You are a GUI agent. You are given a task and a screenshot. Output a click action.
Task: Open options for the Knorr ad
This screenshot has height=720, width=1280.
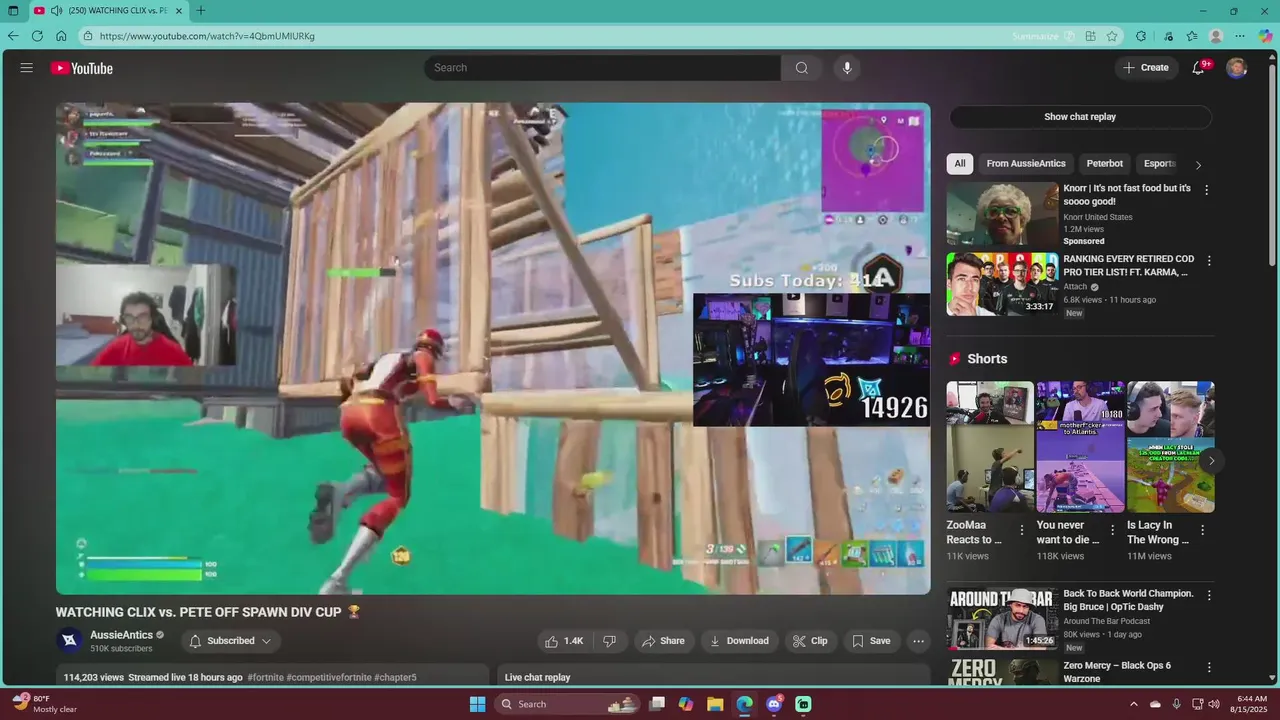(x=1206, y=190)
